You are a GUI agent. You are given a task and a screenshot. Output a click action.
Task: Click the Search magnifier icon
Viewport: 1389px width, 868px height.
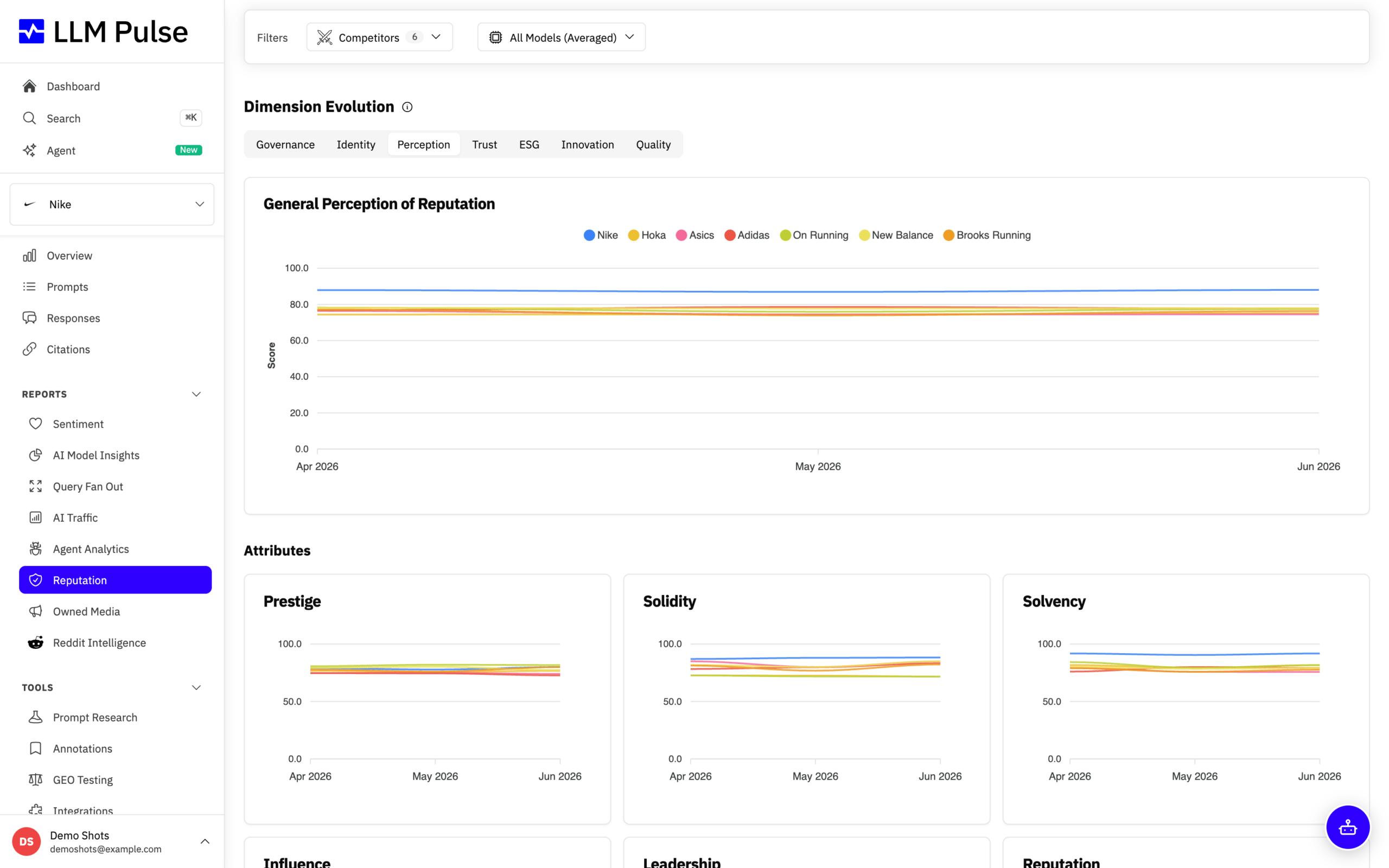[x=29, y=118]
